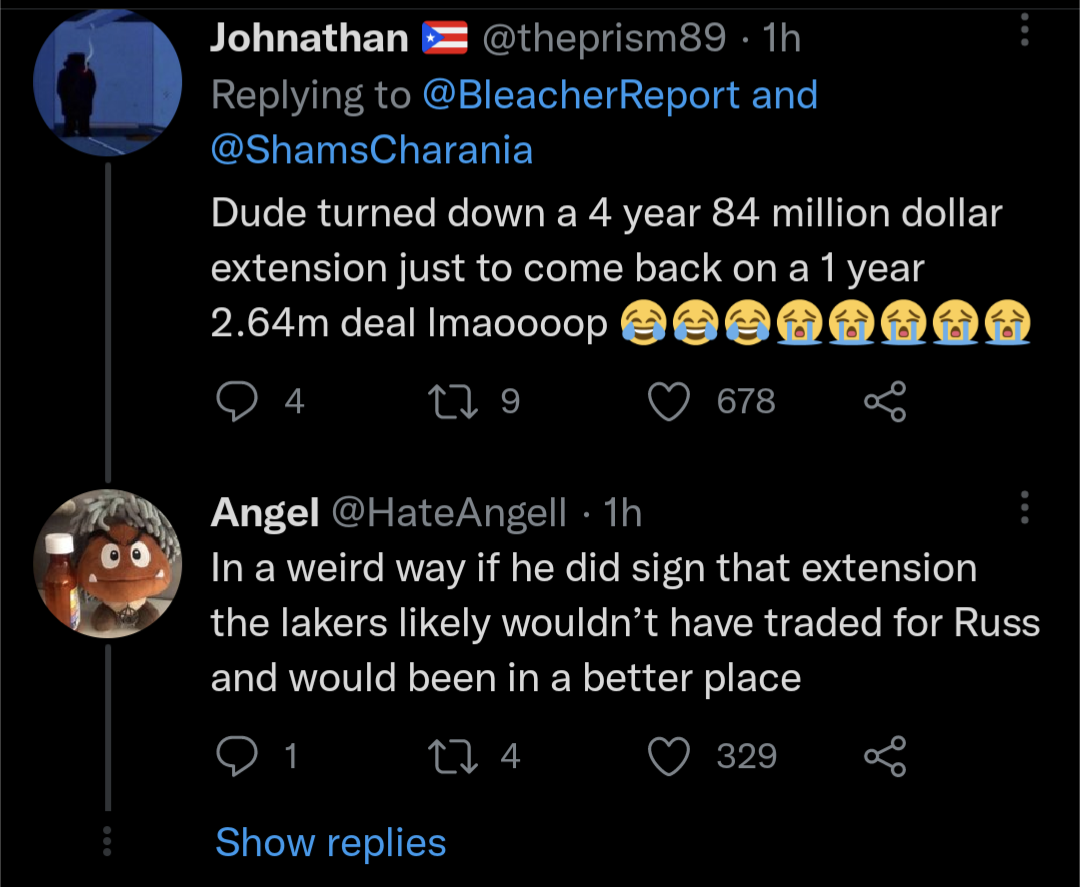
Task: Retweet Angel's tweet about Russ
Action: 441,755
